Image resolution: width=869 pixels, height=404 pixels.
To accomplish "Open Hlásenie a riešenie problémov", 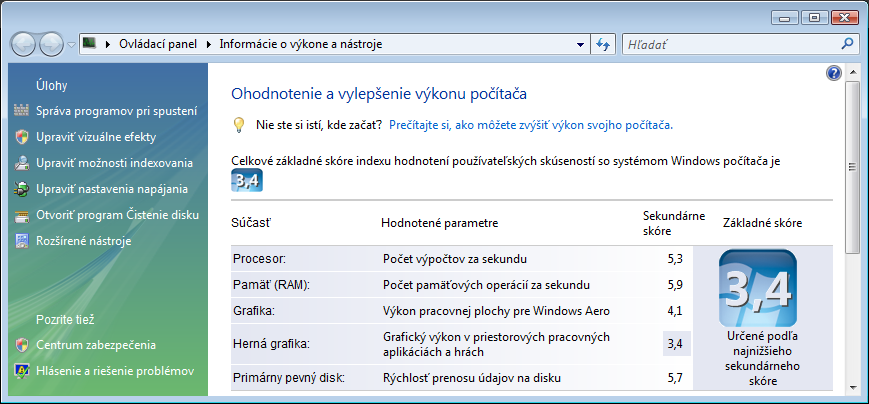I will (115, 371).
